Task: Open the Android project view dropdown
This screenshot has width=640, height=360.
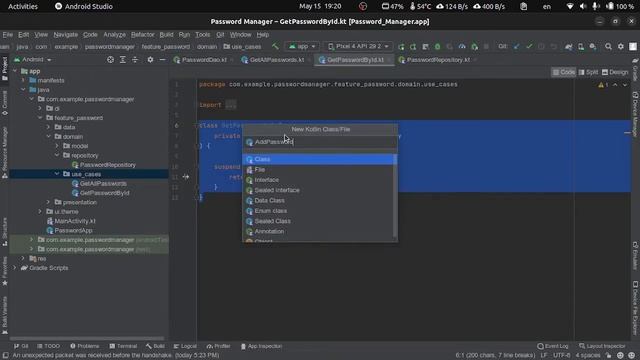Action: click(x=33, y=60)
